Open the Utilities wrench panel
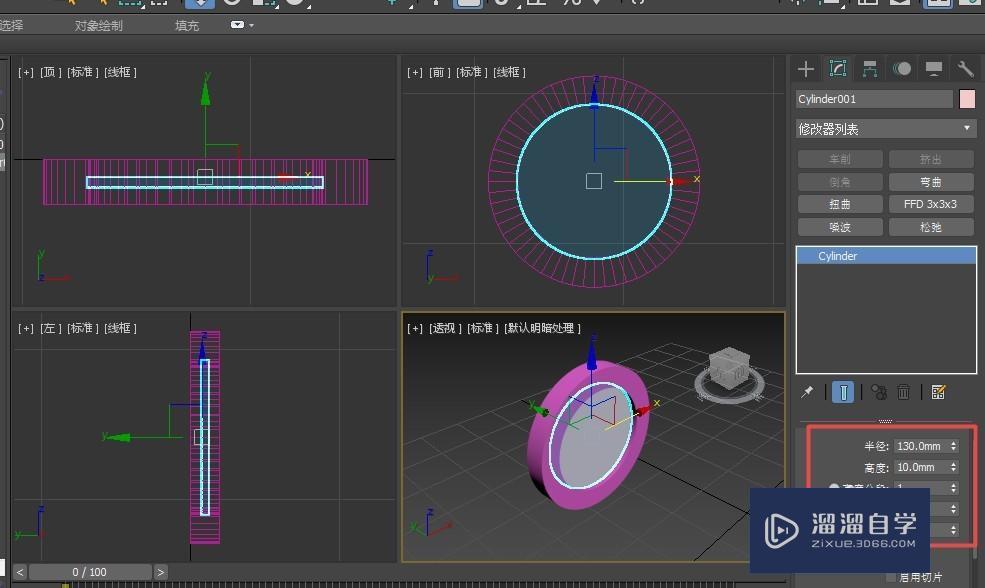The height and width of the screenshot is (588, 985). tap(964, 69)
